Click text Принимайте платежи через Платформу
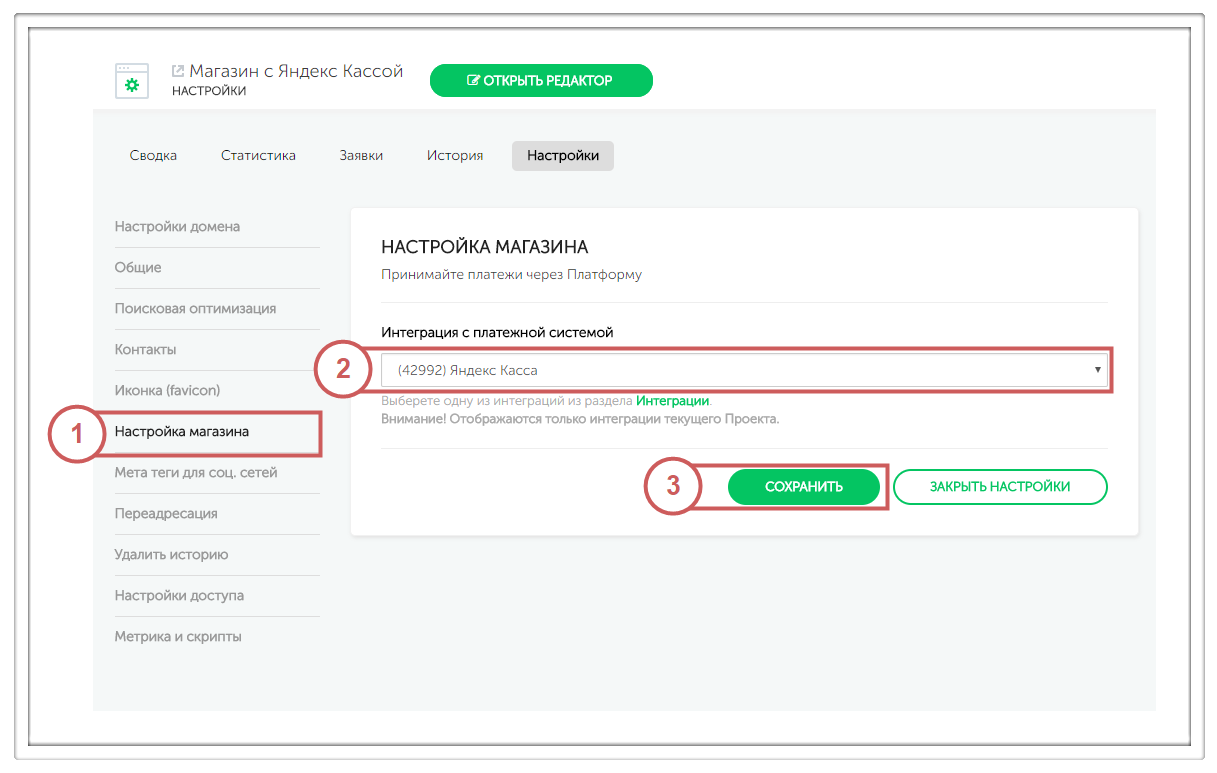The height and width of the screenshot is (773, 1217). coord(511,274)
